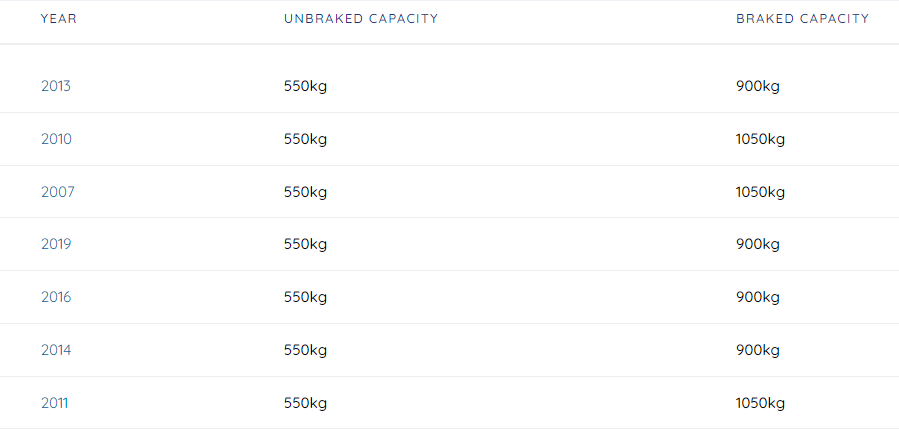The width and height of the screenshot is (899, 448).
Task: Select 550kg unbraked capacity in 2014 row
Action: (x=306, y=350)
